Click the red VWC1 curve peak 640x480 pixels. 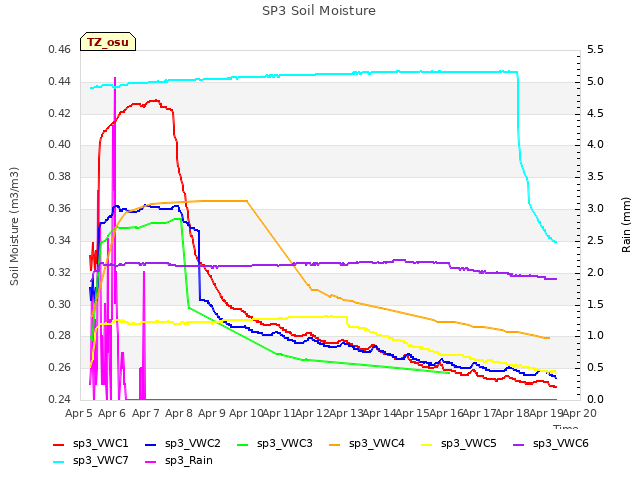[154, 100]
